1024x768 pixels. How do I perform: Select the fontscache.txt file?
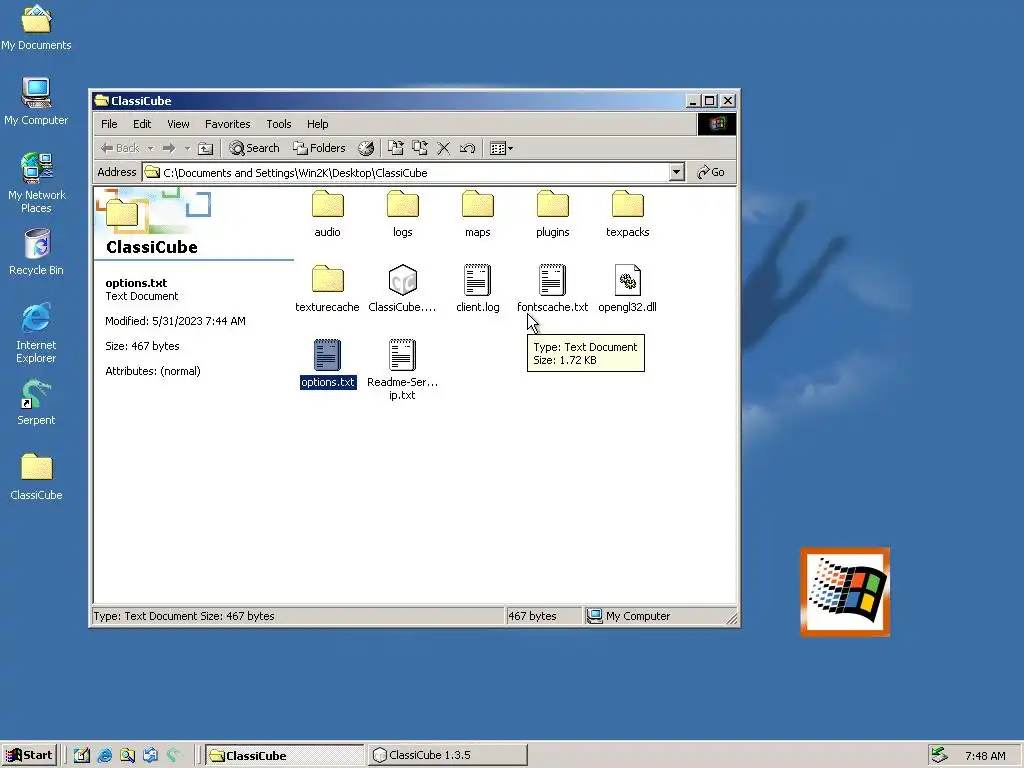click(552, 289)
